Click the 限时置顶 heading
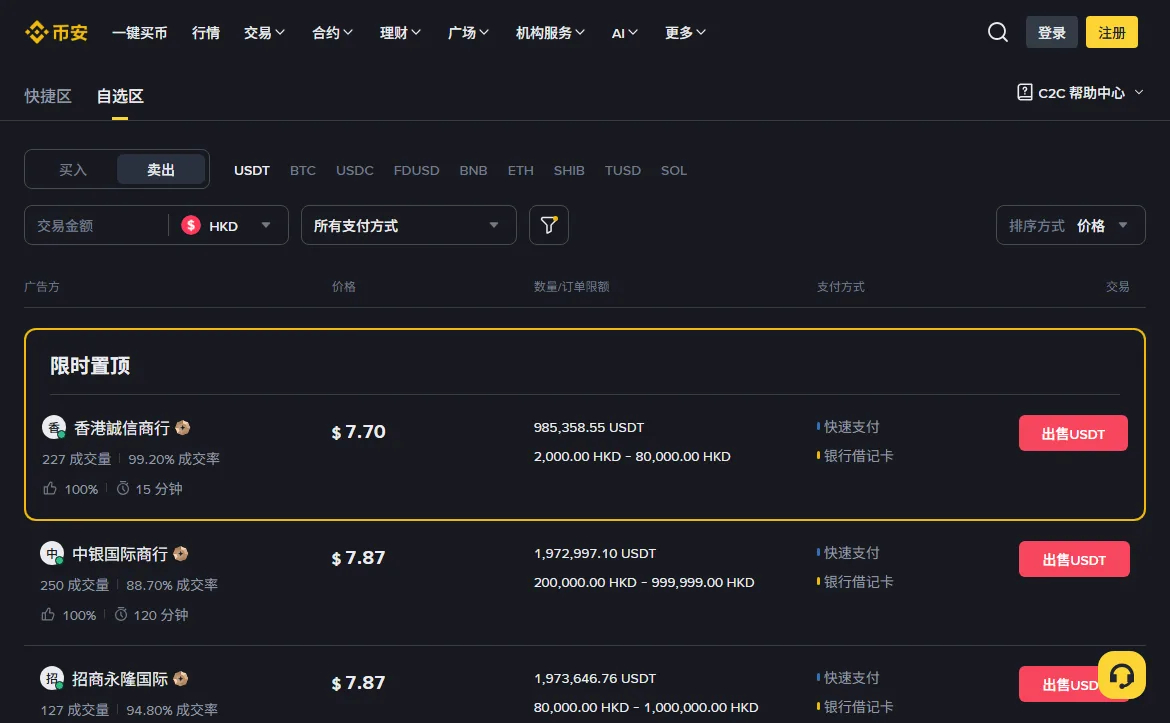This screenshot has width=1170, height=723. point(90,366)
